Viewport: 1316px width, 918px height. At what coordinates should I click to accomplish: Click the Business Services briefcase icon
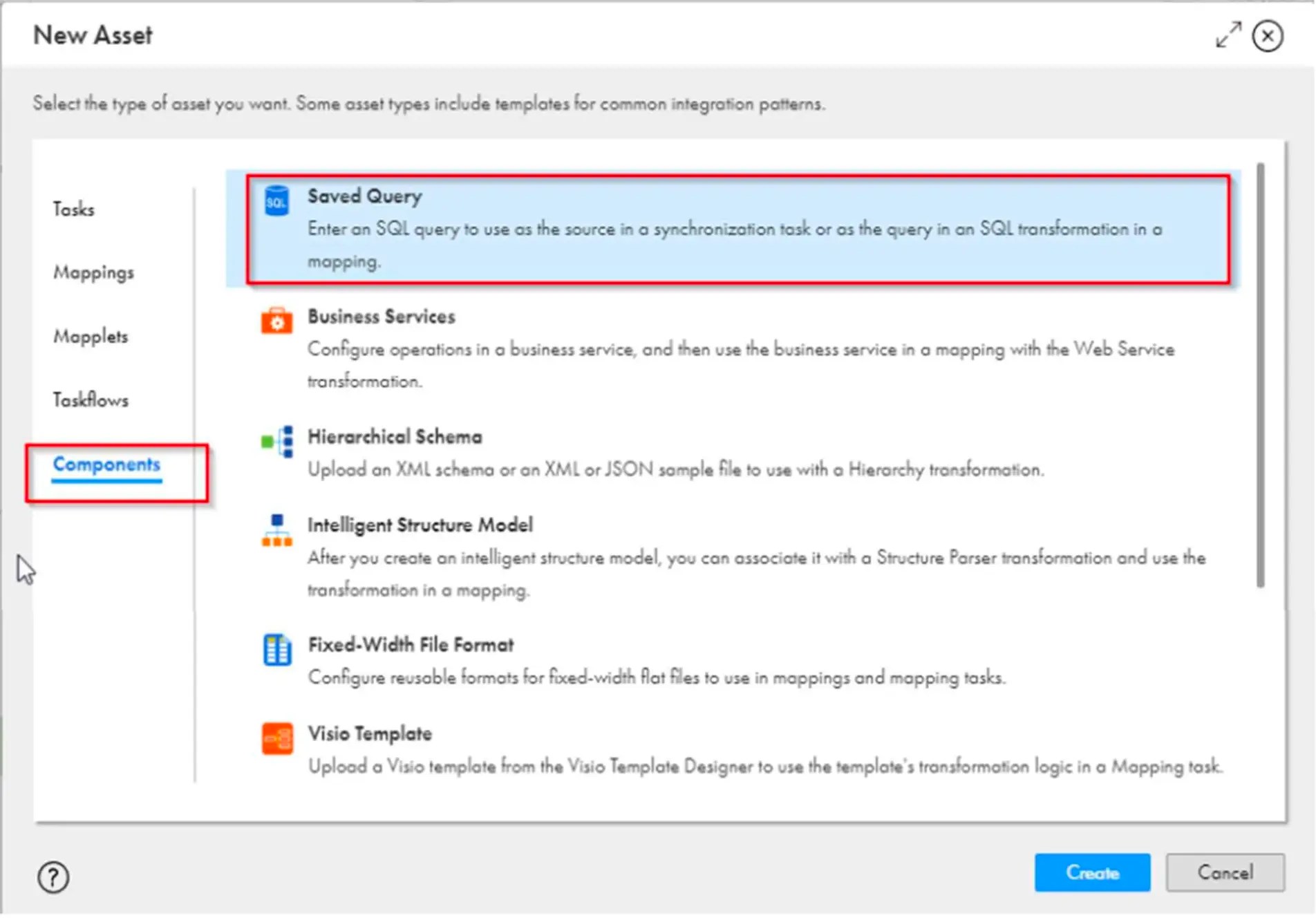click(276, 322)
